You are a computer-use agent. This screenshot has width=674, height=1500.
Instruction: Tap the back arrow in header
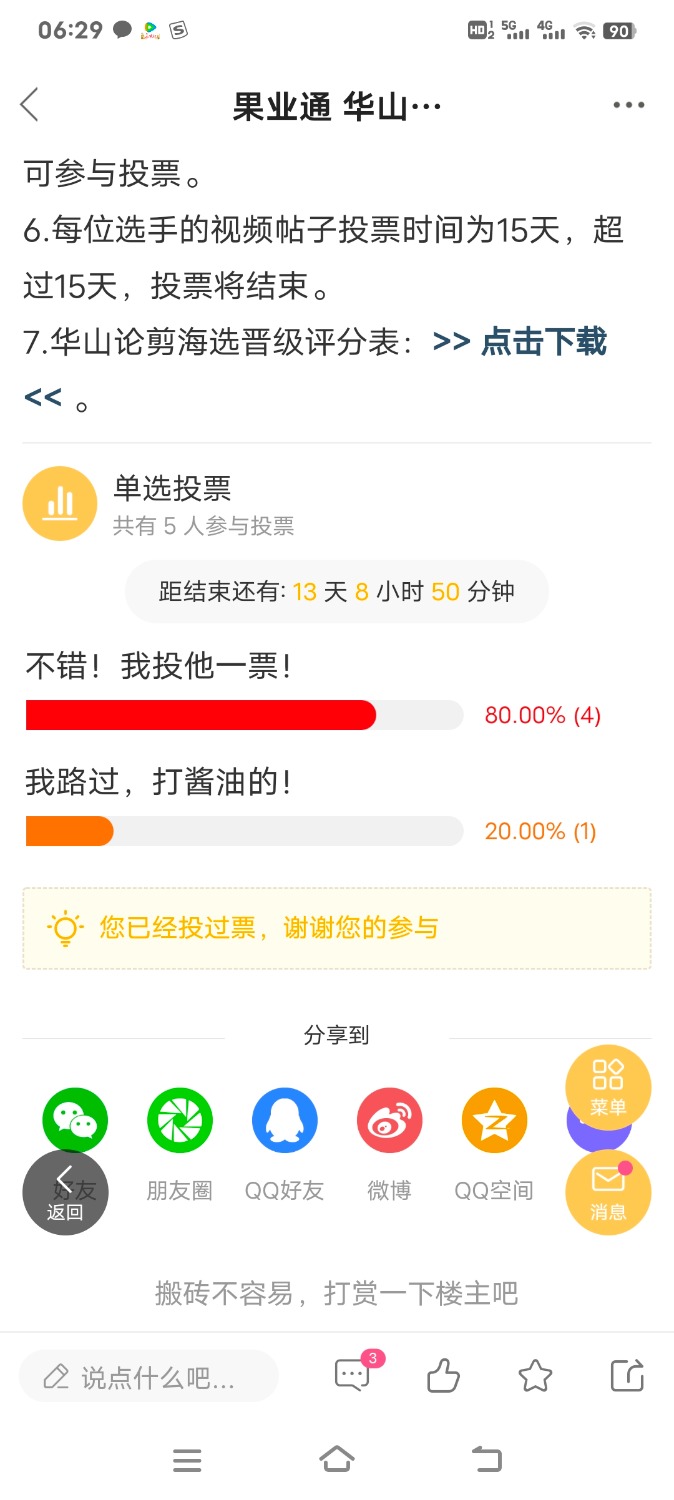click(x=29, y=104)
